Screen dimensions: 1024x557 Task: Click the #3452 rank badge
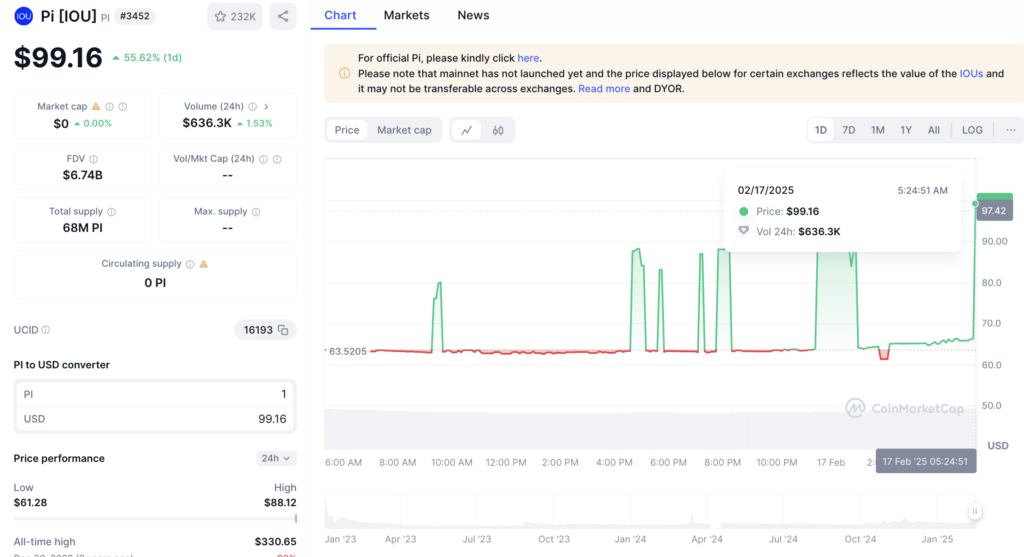135,16
